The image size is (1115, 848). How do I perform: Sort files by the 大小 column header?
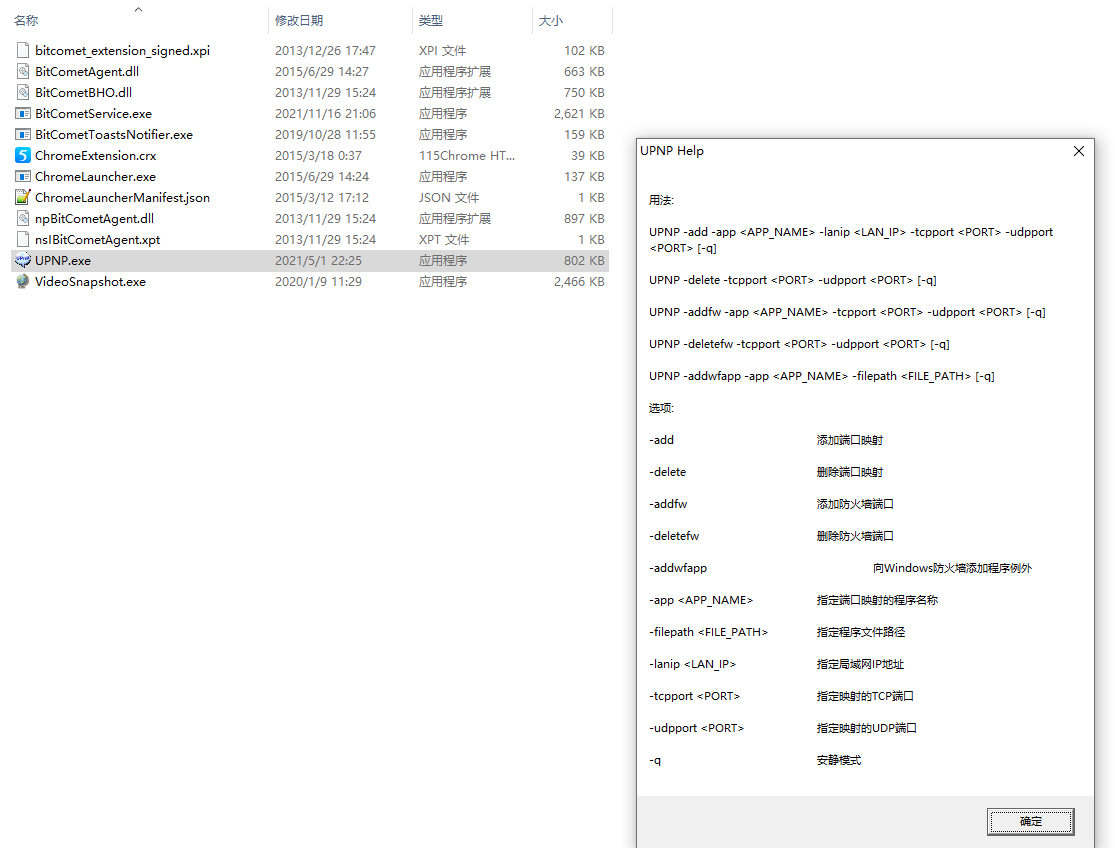click(x=551, y=21)
